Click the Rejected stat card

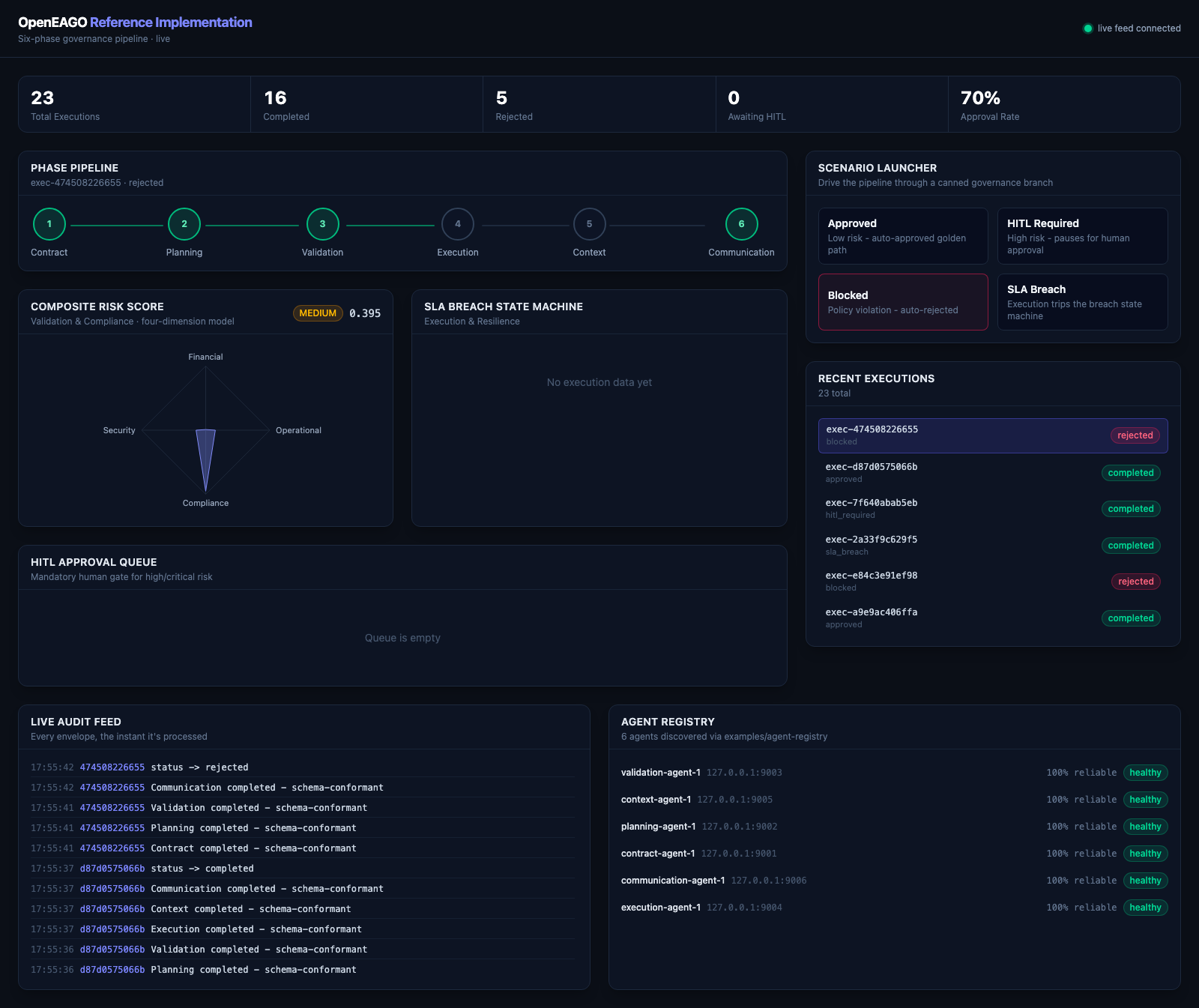point(599,104)
